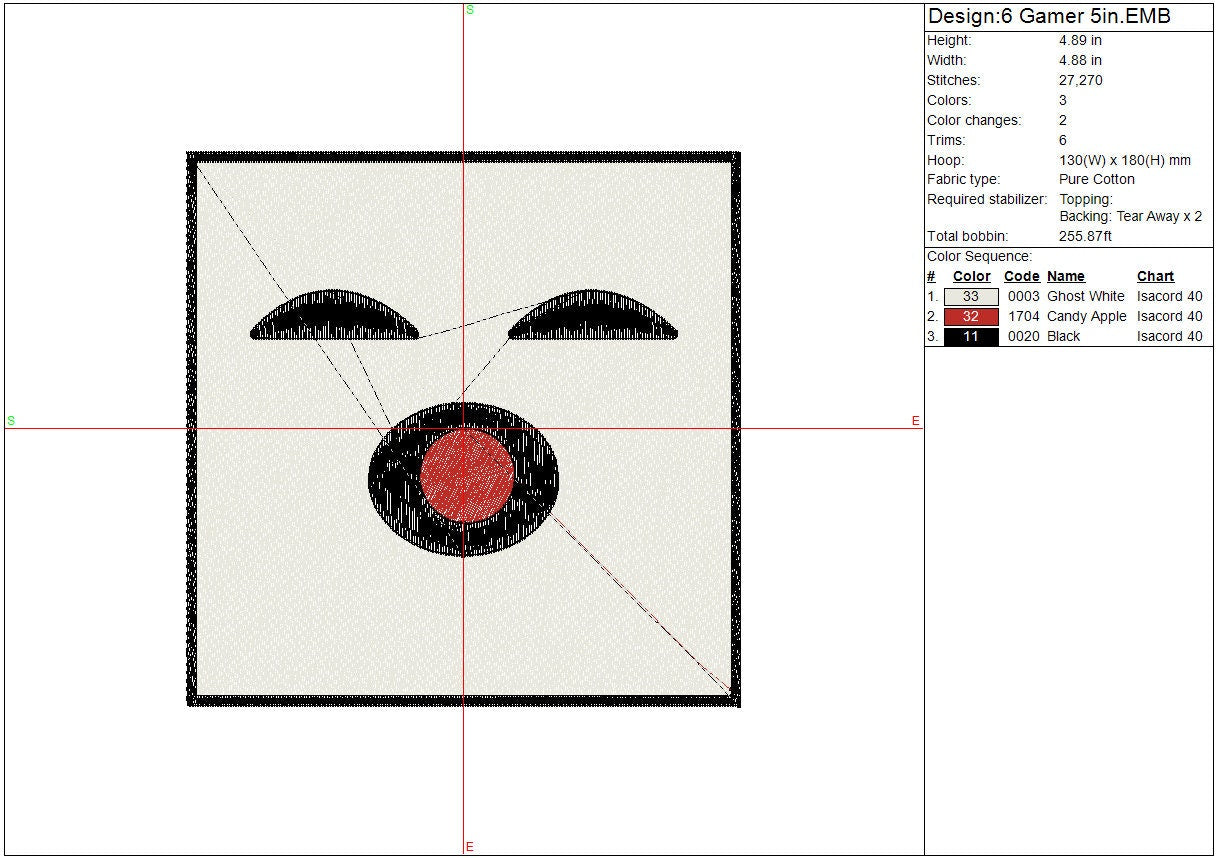Pick the Black color swatch 11
The image size is (1219, 858).
tap(970, 337)
